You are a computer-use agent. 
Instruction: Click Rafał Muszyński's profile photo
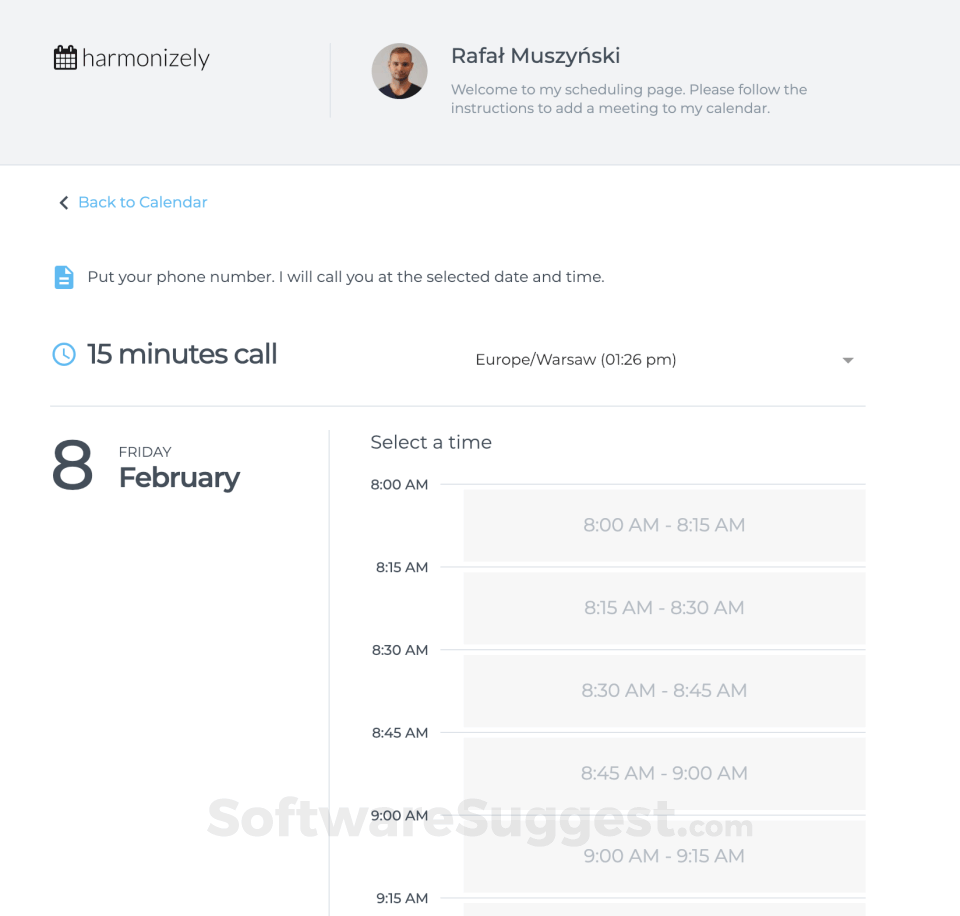pos(400,71)
